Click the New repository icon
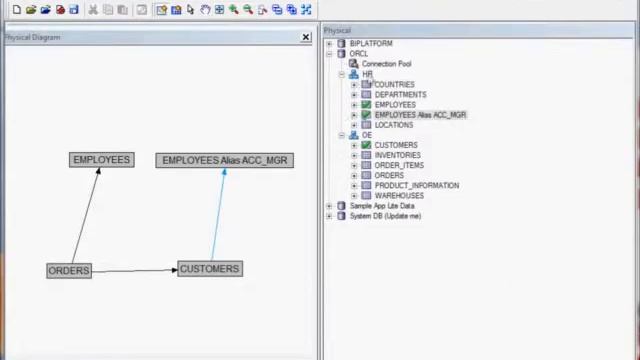640x360 pixels. click(17, 9)
